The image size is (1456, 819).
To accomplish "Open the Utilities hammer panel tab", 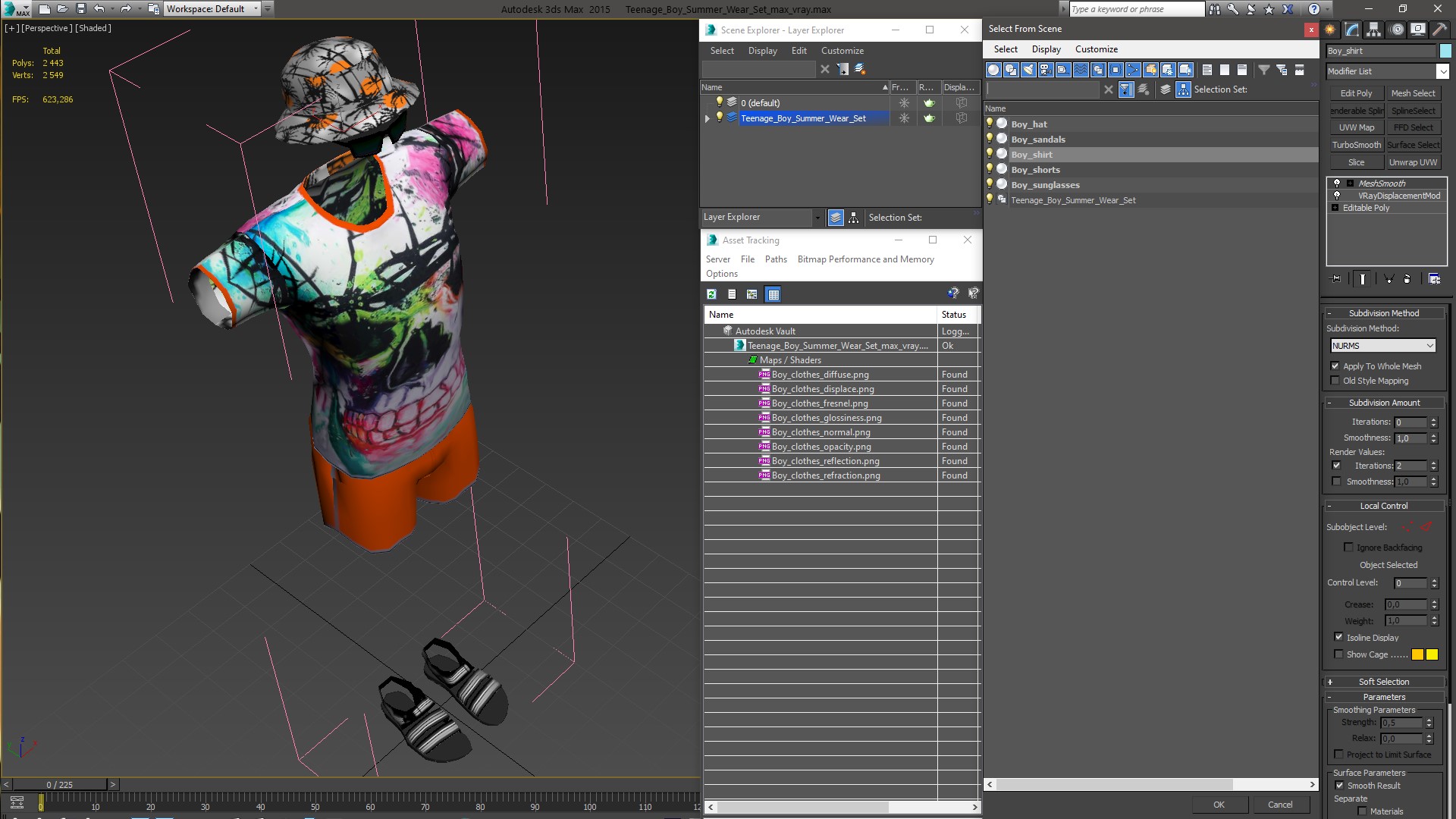I will pos(1439,30).
